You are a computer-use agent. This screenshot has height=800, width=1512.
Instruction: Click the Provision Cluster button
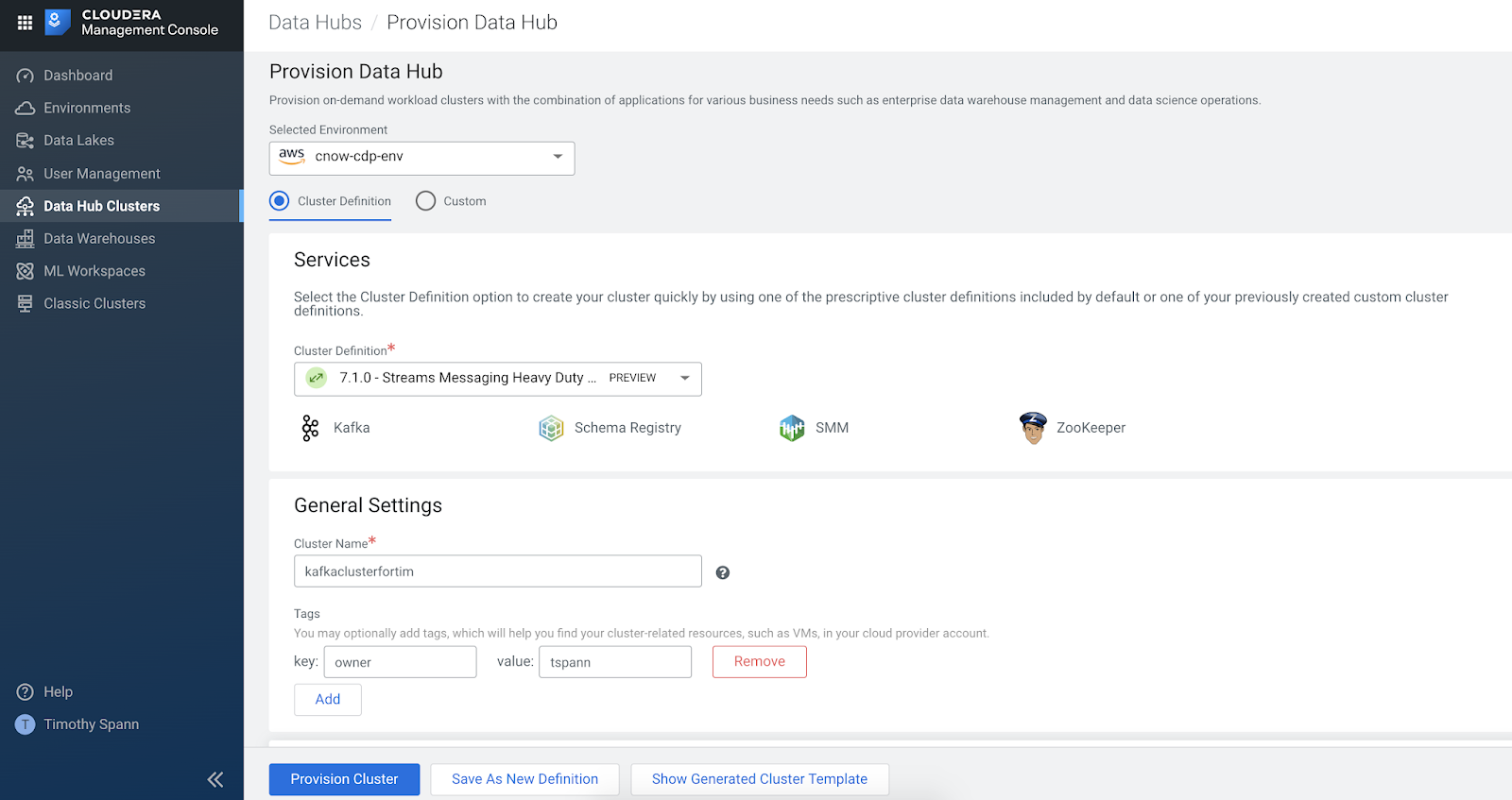coord(344,779)
